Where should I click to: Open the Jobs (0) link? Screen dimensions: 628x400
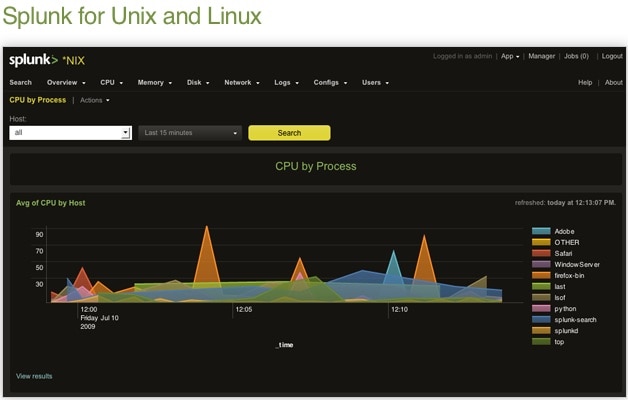point(576,56)
